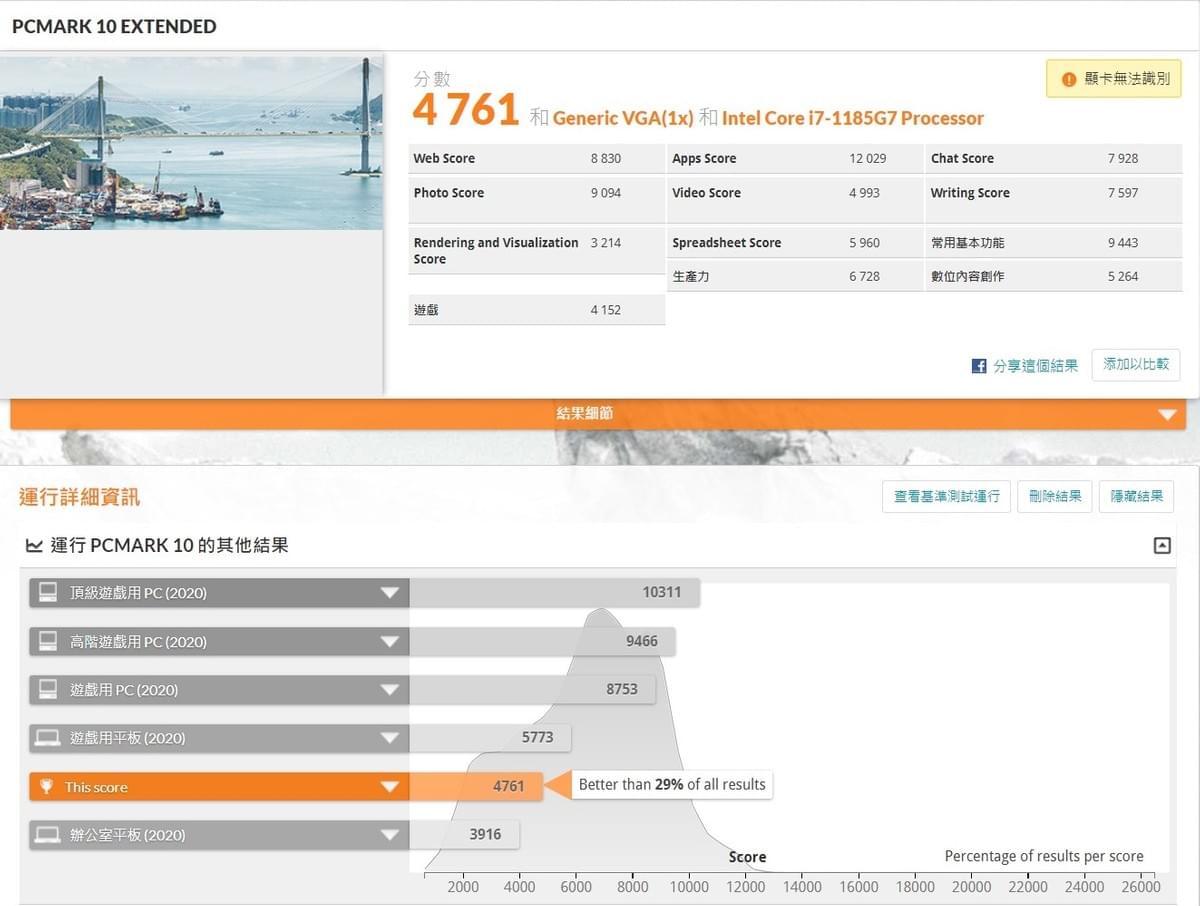This screenshot has width=1200, height=906.
Task: Expand the 高階遊戲用 PC (2020) dropdown arrow
Action: (390, 642)
